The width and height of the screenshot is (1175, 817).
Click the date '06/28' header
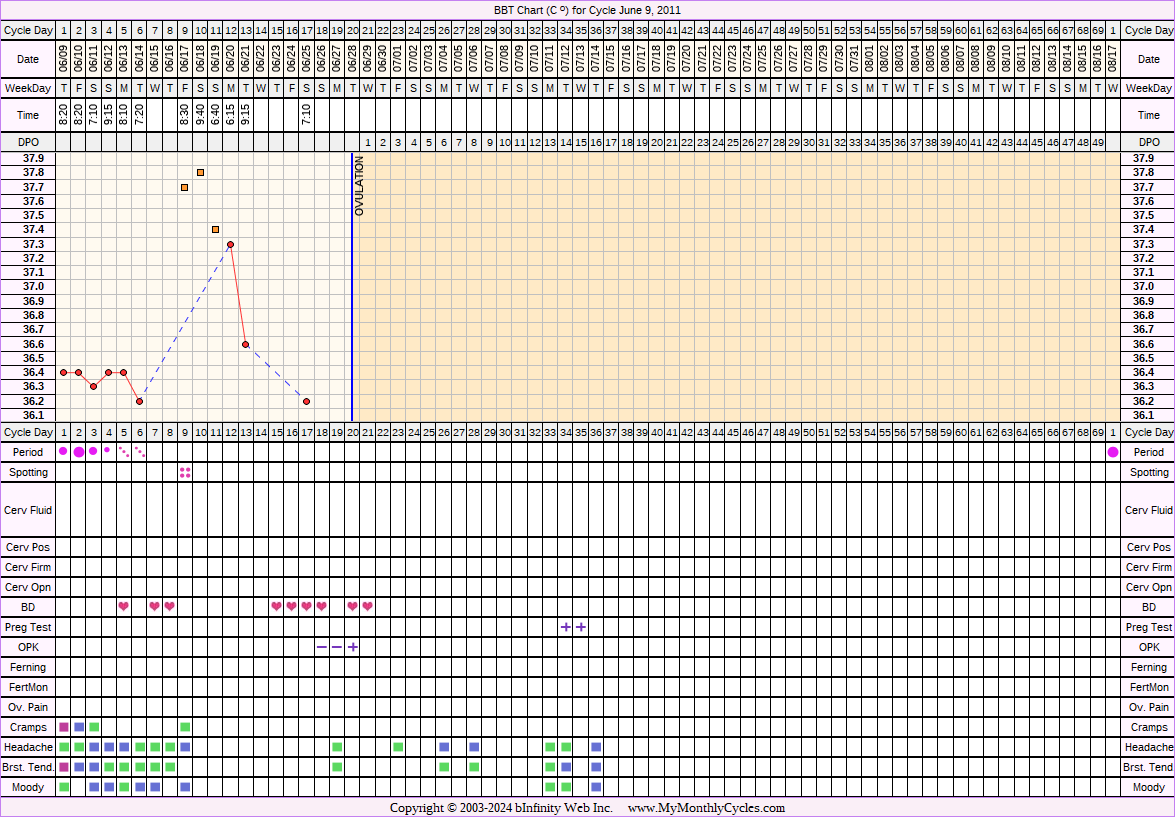[x=352, y=59]
